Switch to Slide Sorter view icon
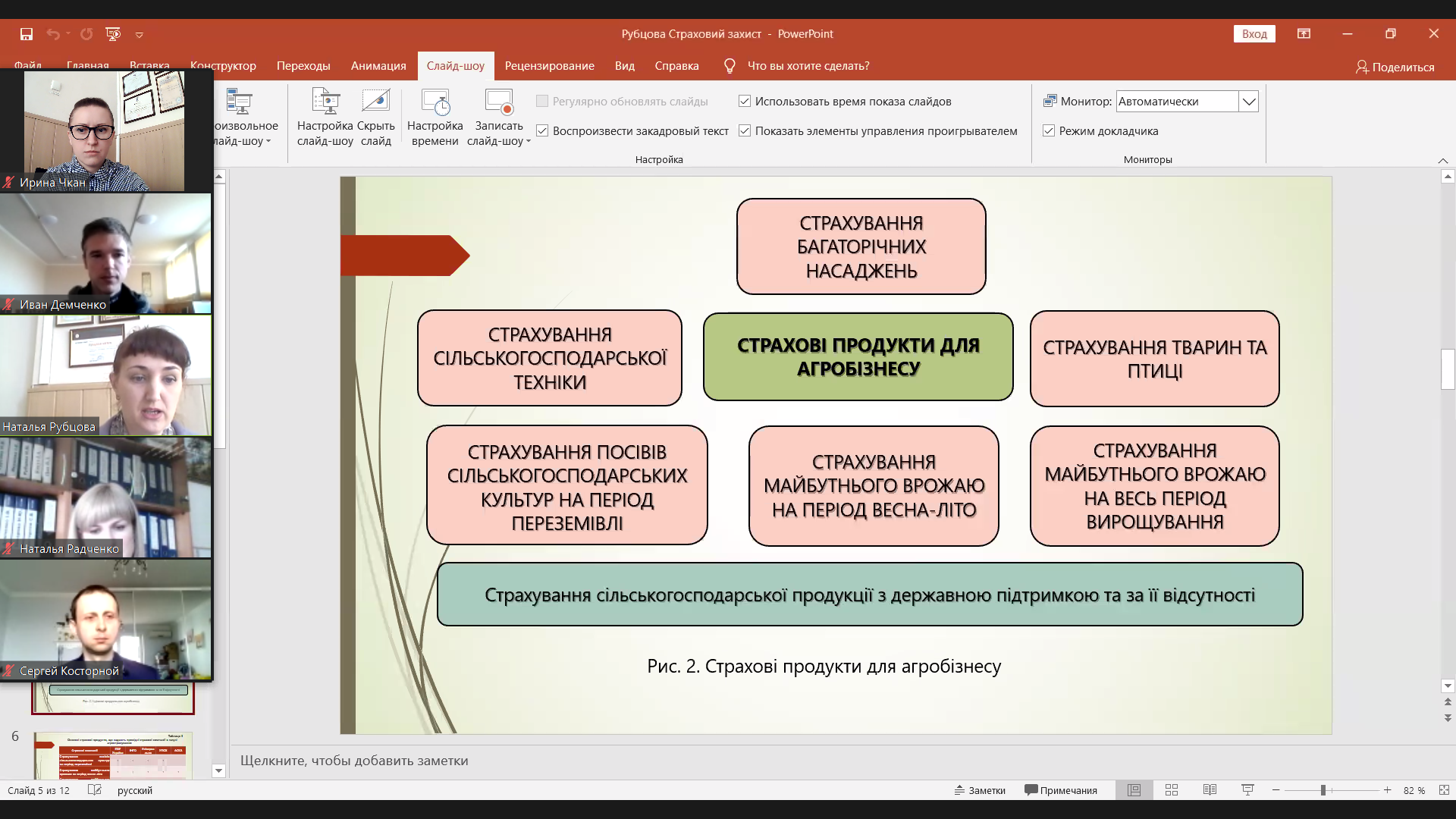This screenshot has width=1456, height=819. click(x=1172, y=790)
